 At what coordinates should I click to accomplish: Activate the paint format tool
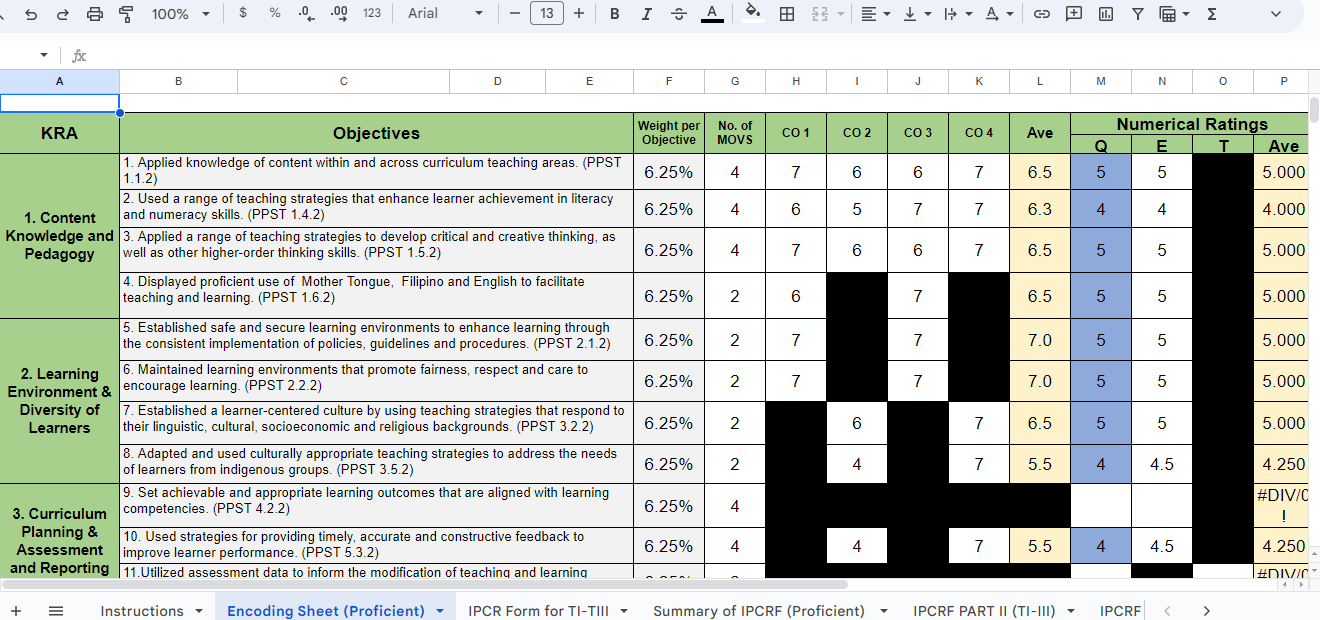coord(126,14)
